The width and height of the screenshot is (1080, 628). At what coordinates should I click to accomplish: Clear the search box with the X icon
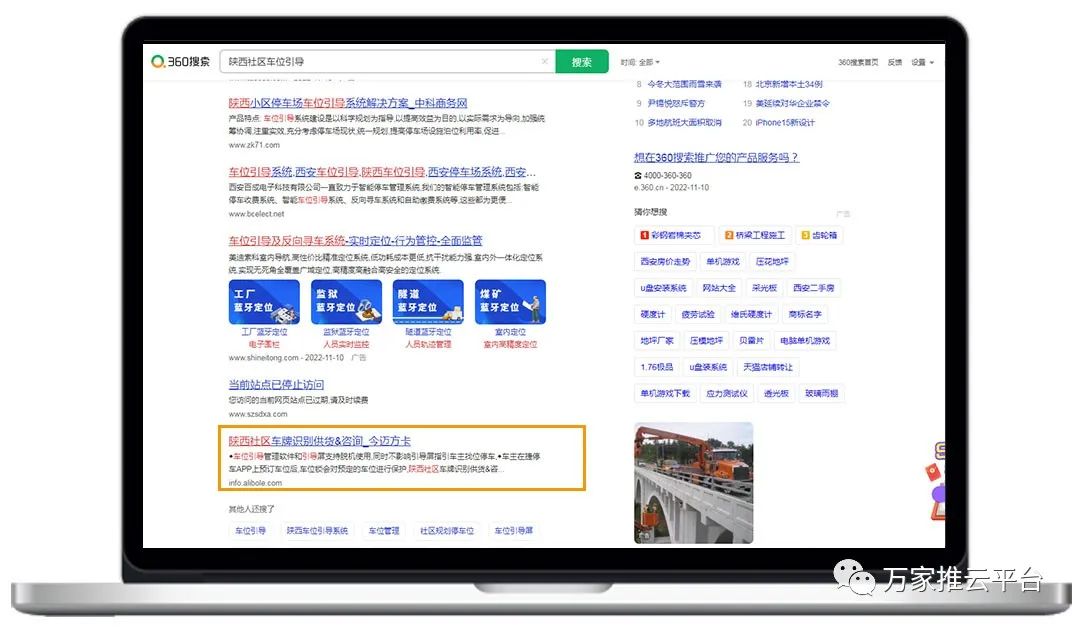[544, 62]
